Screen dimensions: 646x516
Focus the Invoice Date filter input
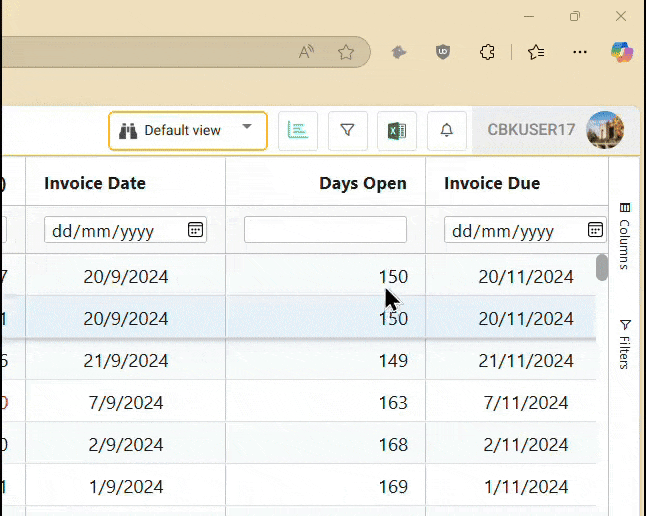click(125, 230)
